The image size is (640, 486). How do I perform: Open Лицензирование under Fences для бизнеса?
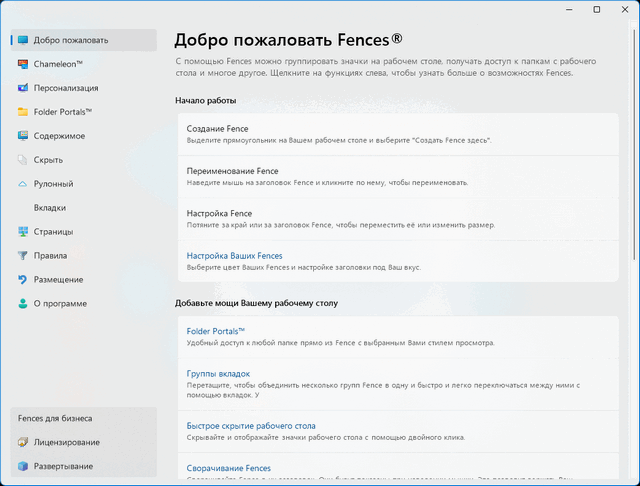[84, 442]
